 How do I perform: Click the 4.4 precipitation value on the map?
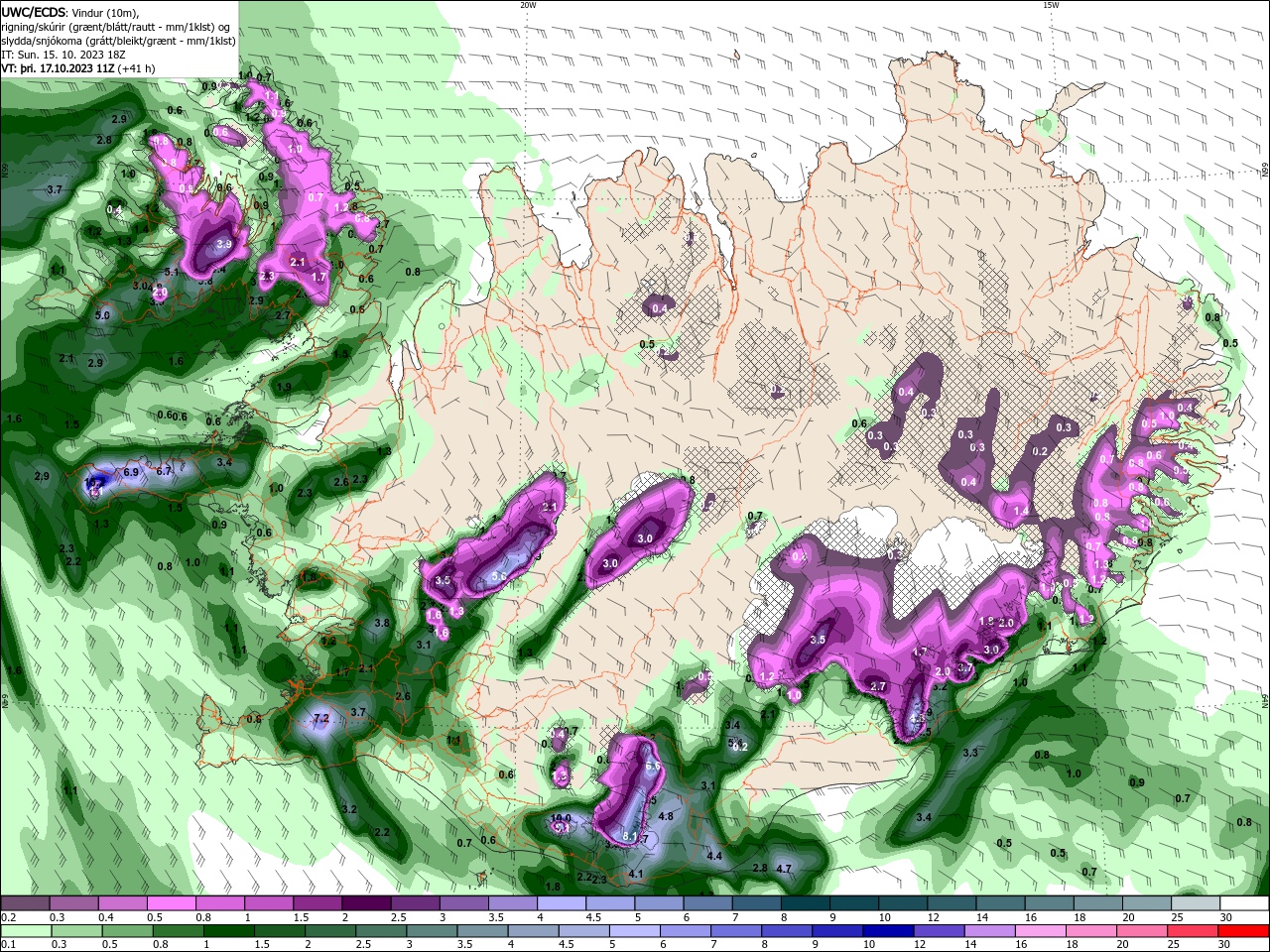pos(714,855)
